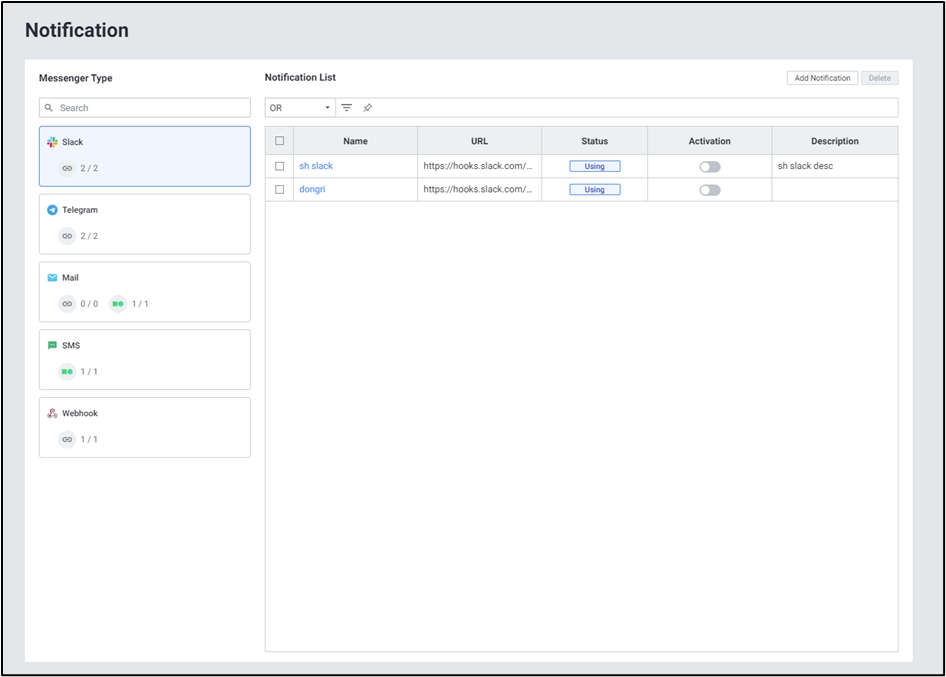
Task: Click the Status column header
Action: click(x=594, y=141)
